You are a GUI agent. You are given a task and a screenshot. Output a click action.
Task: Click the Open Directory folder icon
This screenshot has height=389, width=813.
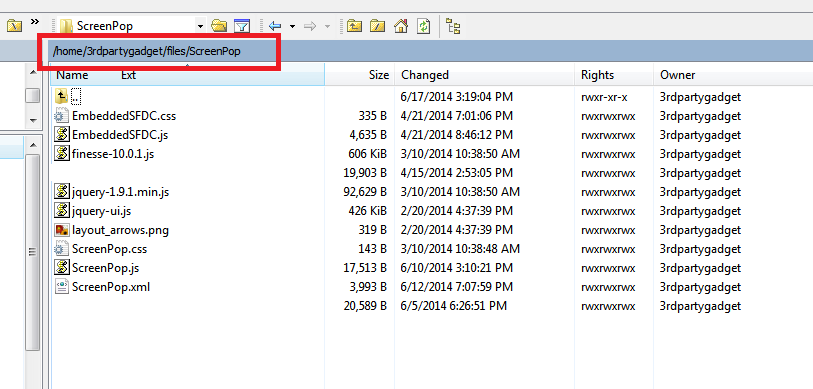tap(219, 25)
